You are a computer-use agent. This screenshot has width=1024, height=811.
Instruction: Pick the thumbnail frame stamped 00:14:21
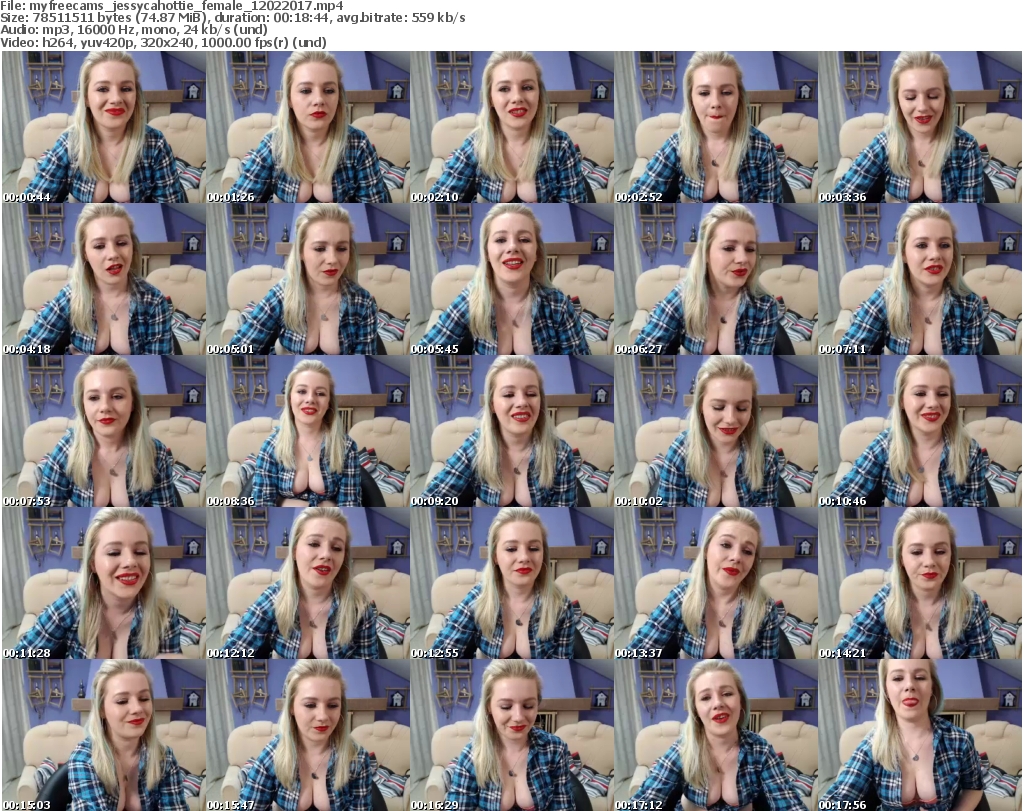(920, 583)
